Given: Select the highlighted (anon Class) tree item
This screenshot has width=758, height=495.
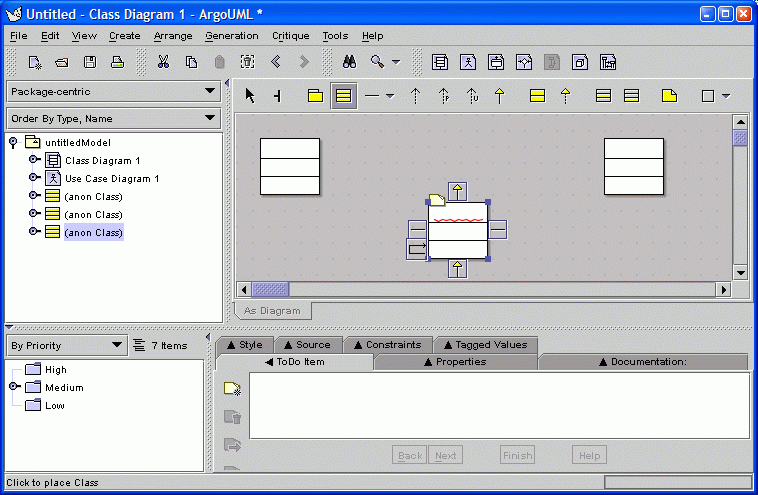Looking at the screenshot, I should tap(94, 233).
